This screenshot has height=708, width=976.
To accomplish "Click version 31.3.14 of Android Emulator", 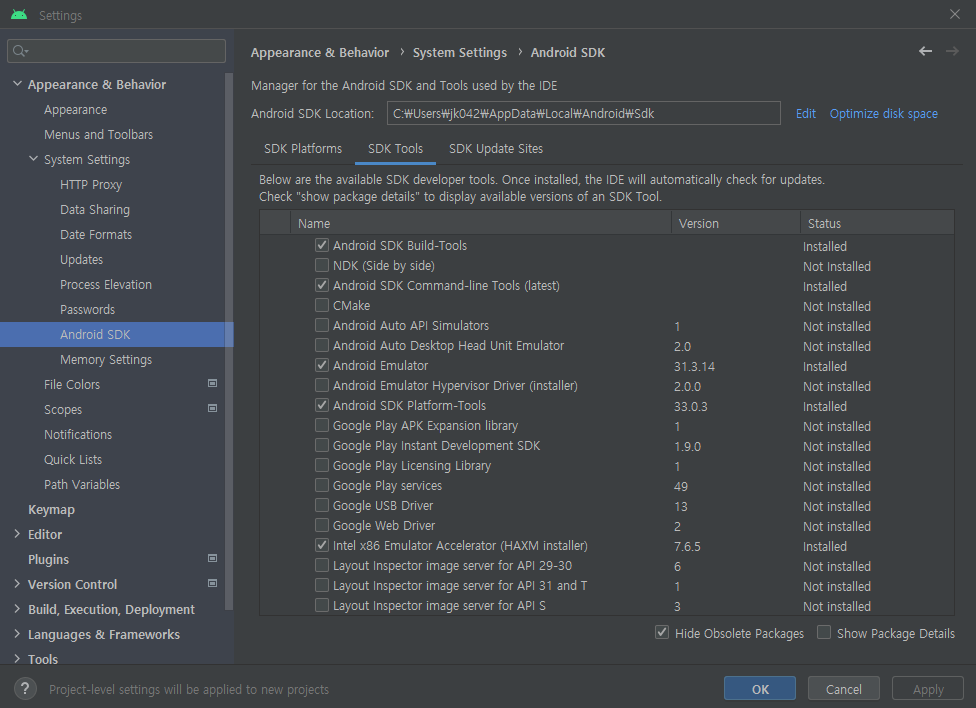I will pyautogui.click(x=694, y=366).
